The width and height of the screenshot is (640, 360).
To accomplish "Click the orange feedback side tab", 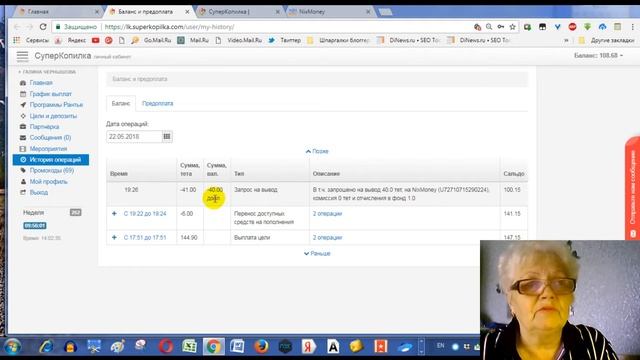I will [x=633, y=188].
